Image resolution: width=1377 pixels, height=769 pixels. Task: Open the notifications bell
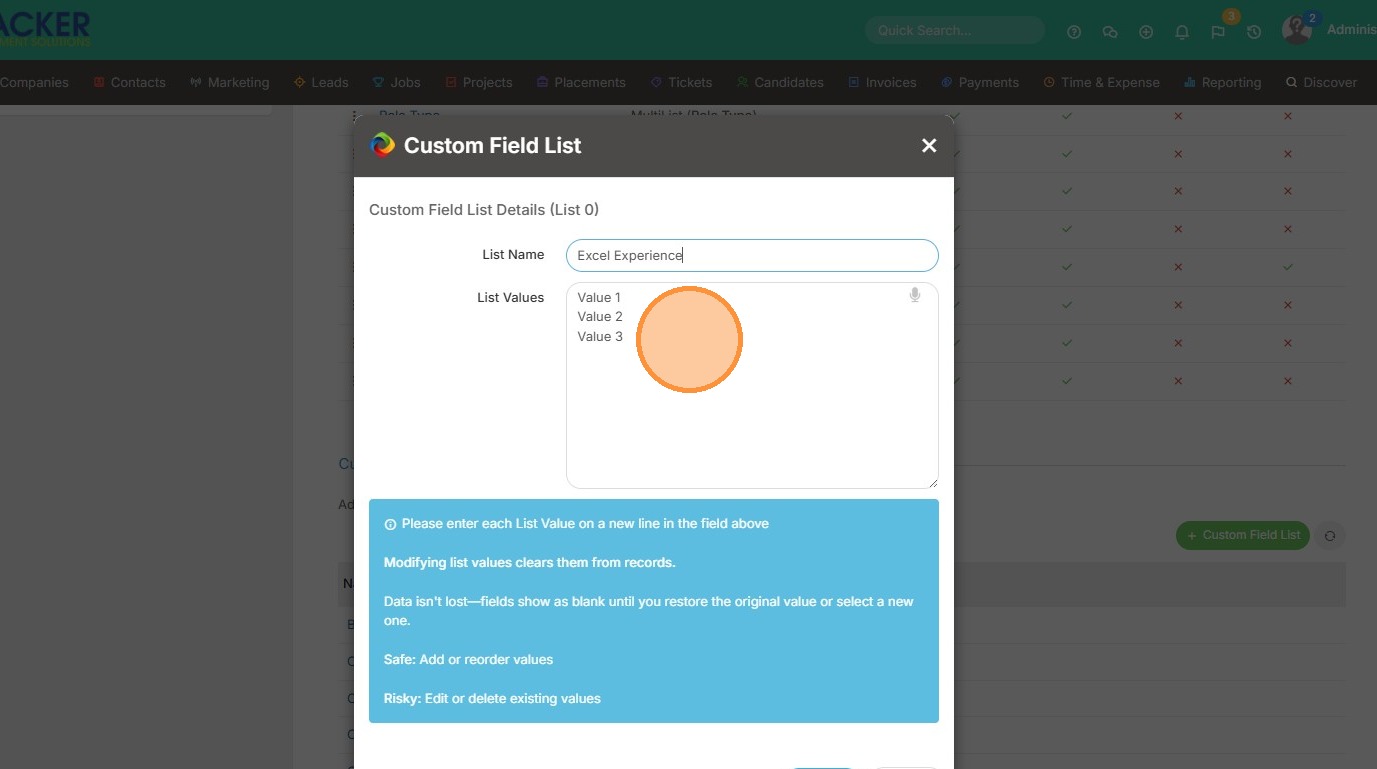coord(1182,32)
